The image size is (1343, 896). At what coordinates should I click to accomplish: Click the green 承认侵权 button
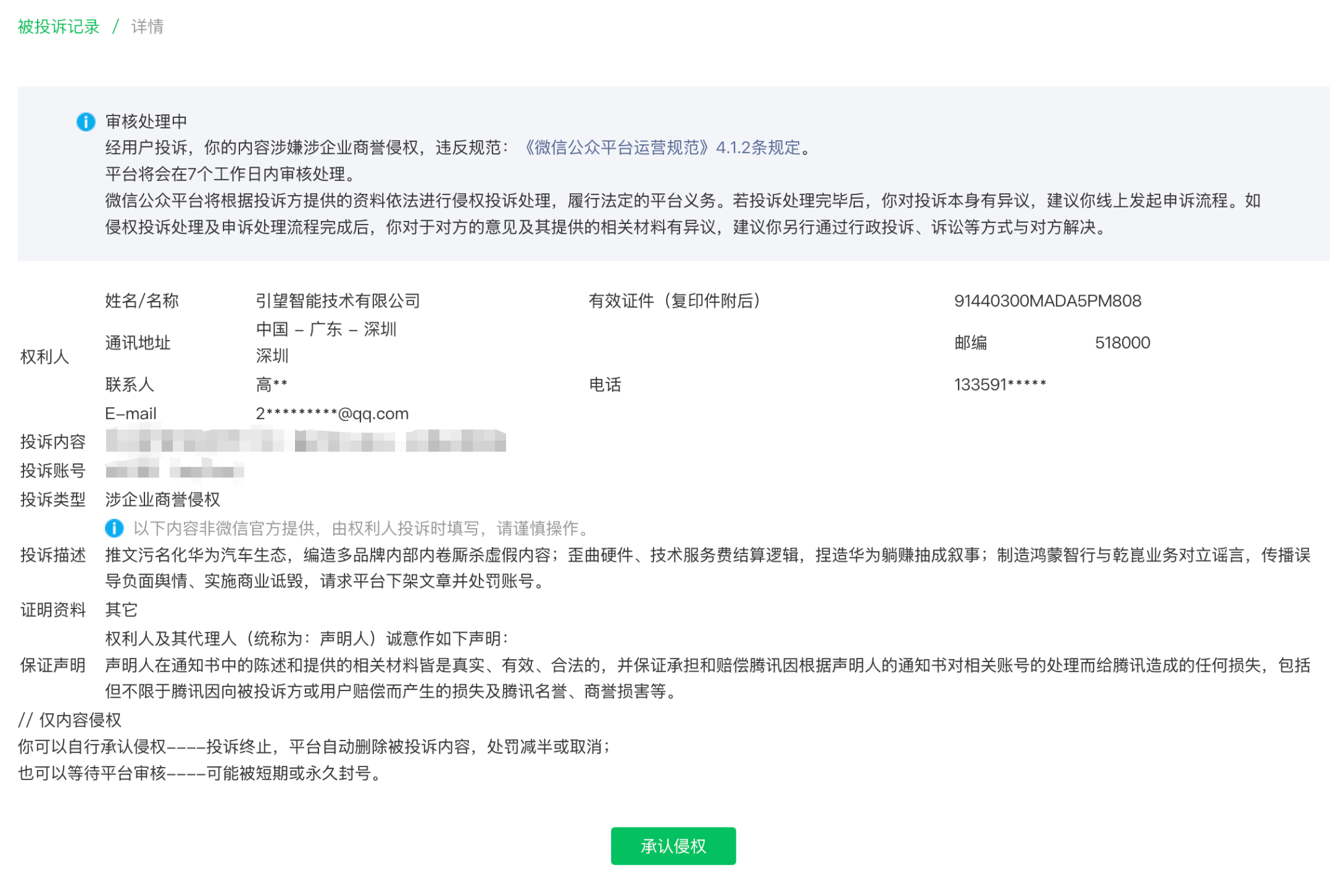pos(673,846)
